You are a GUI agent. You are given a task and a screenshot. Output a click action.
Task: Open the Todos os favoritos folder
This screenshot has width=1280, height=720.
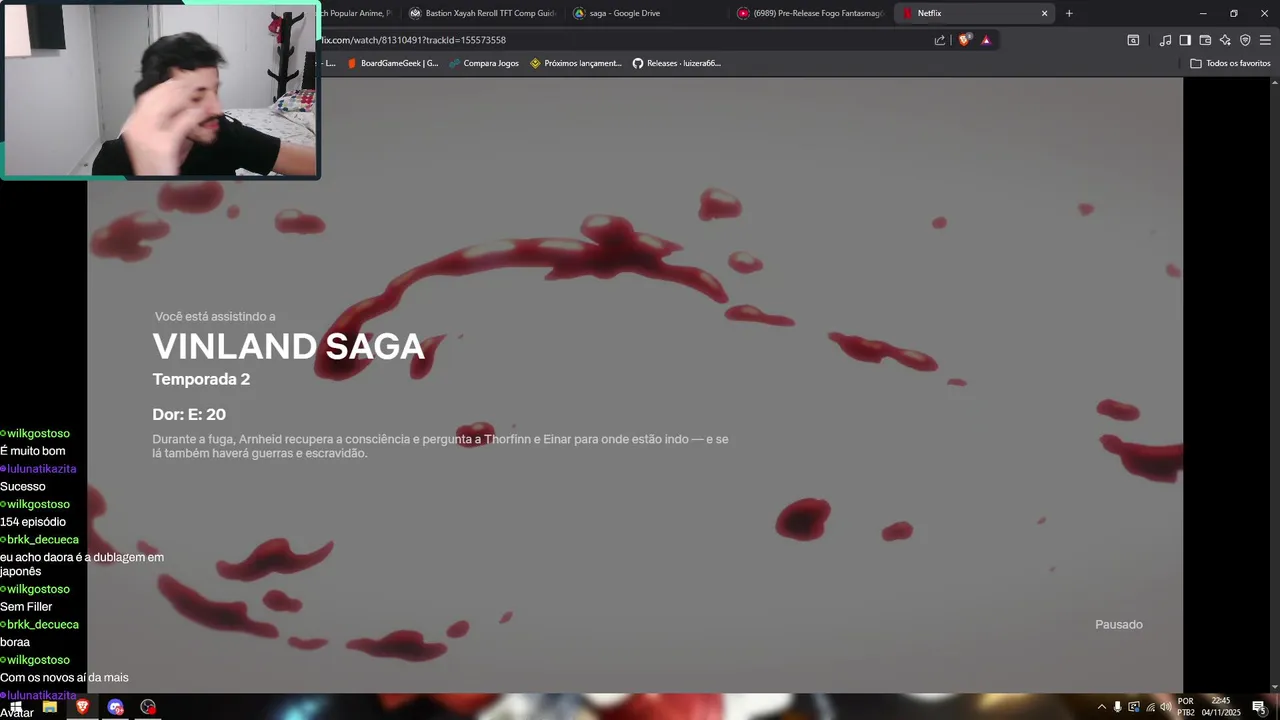[x=1230, y=63]
